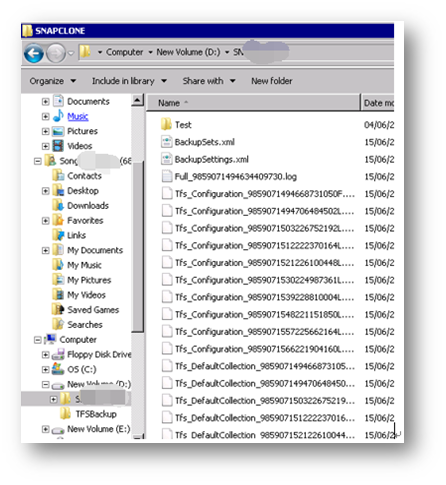Expand the Desktop tree node
446x485 pixels.
click(45, 191)
